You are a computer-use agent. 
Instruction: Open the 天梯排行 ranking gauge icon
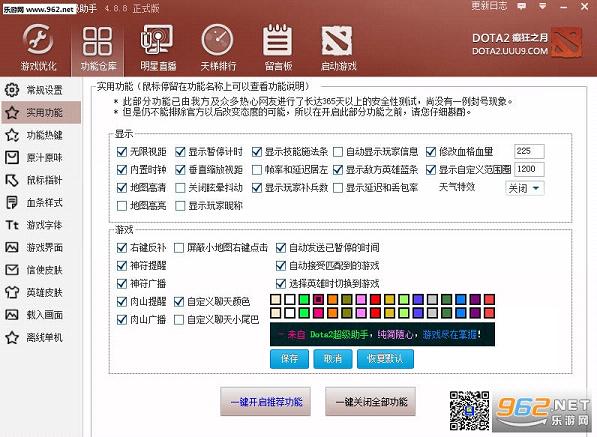(217, 40)
